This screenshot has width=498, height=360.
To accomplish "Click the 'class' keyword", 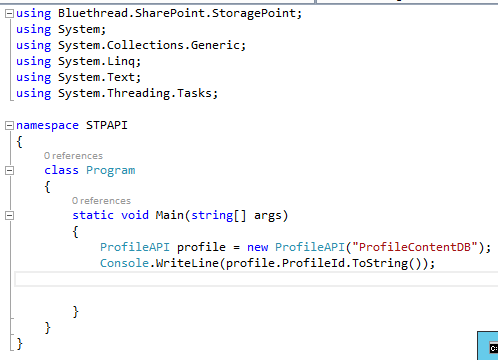I will pos(61,170).
